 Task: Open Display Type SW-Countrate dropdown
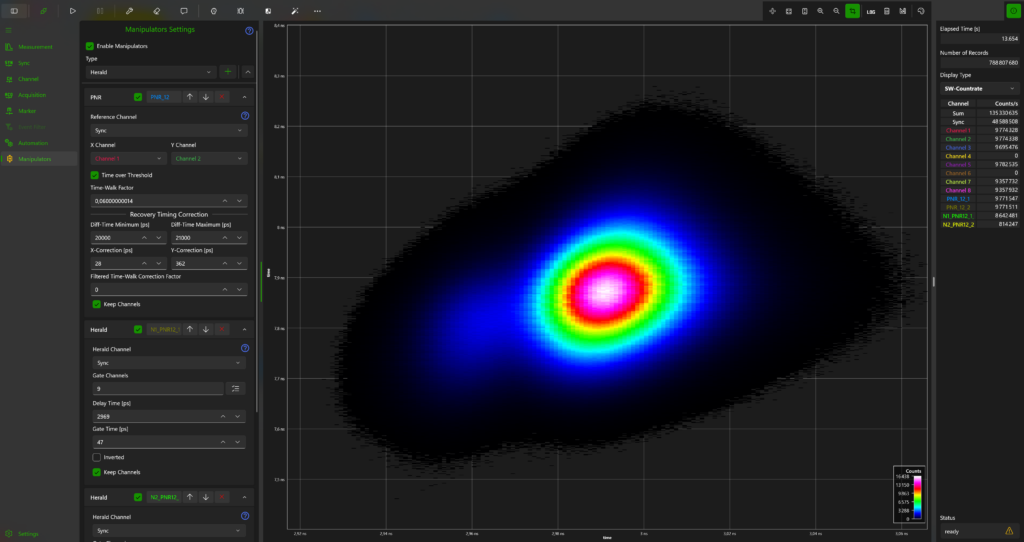coord(979,88)
